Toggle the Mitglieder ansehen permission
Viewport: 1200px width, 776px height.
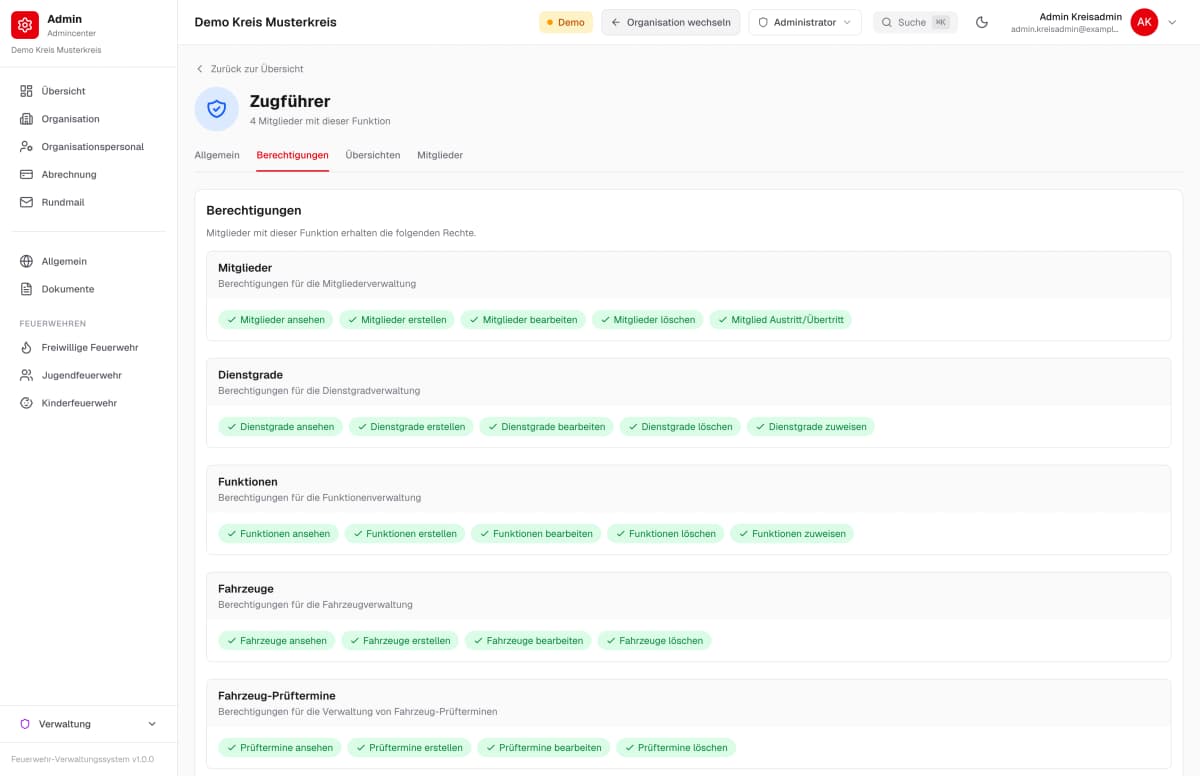276,320
